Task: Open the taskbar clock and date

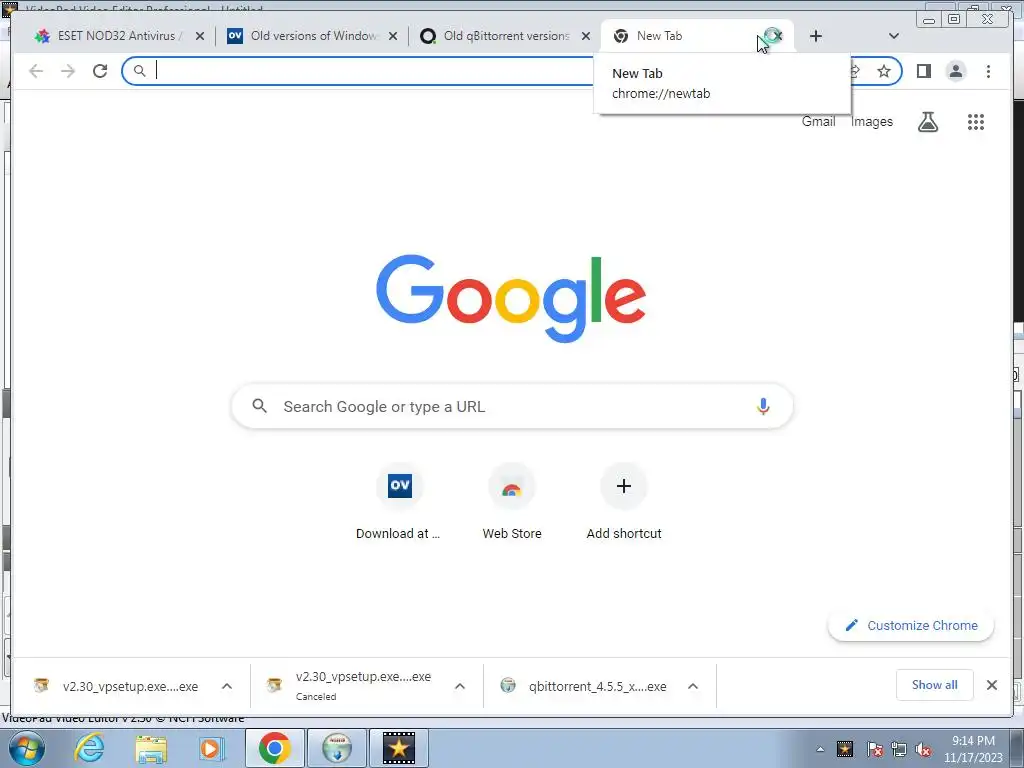Action: 972,749
